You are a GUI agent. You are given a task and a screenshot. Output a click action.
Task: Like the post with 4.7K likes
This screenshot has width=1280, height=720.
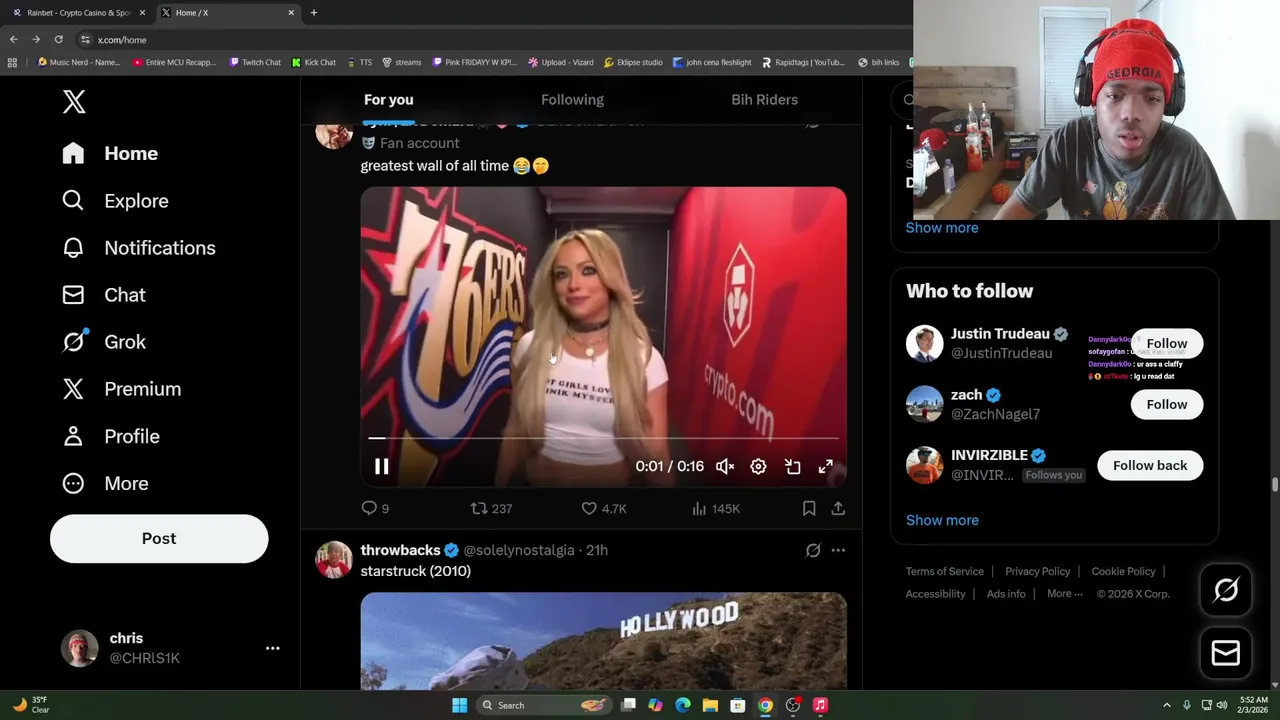pyautogui.click(x=604, y=508)
